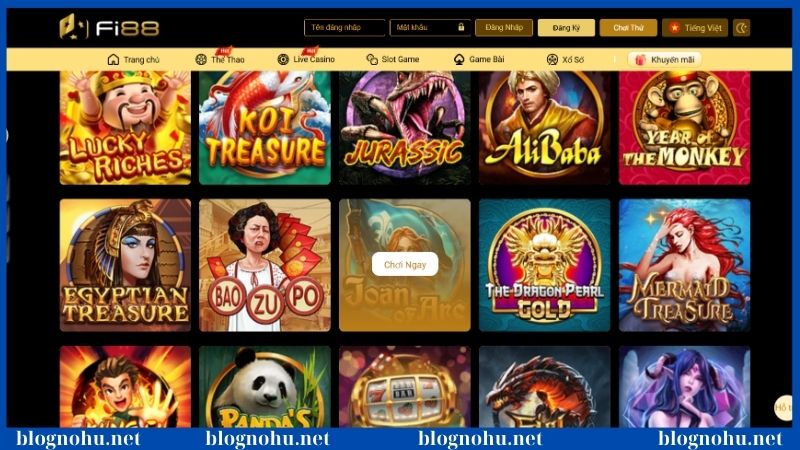The width and height of the screenshot is (800, 450).
Task: Open the support chat bubble
Action: tap(783, 407)
